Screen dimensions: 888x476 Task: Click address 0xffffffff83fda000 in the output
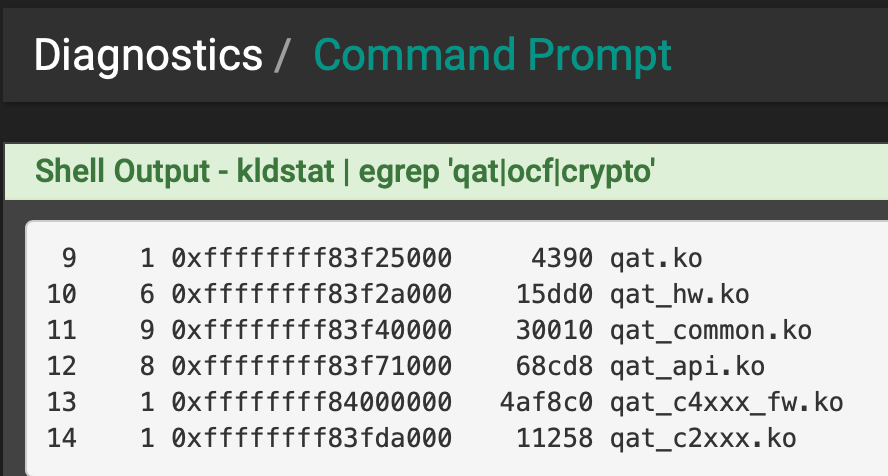(311, 438)
